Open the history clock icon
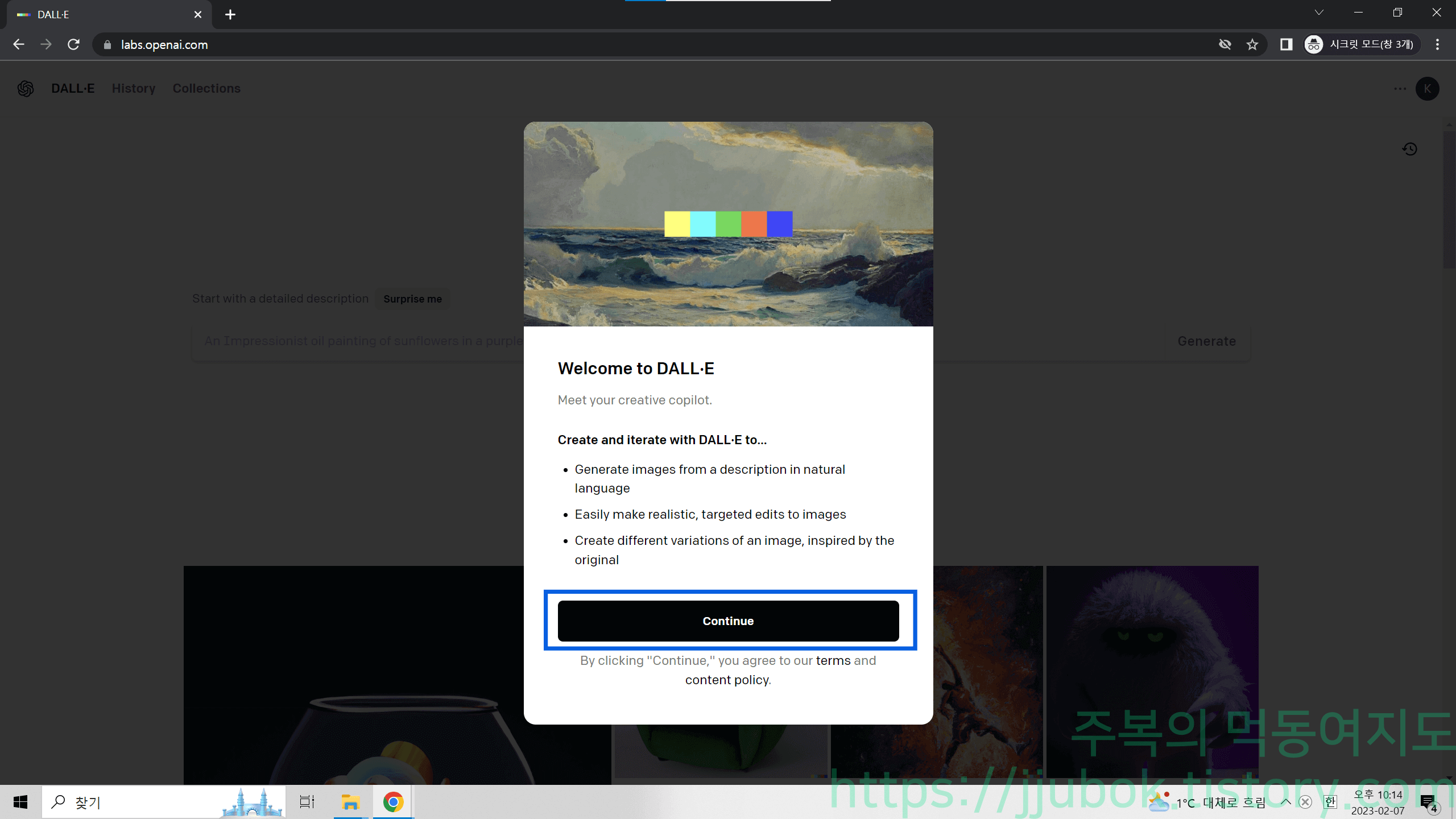 [1409, 149]
